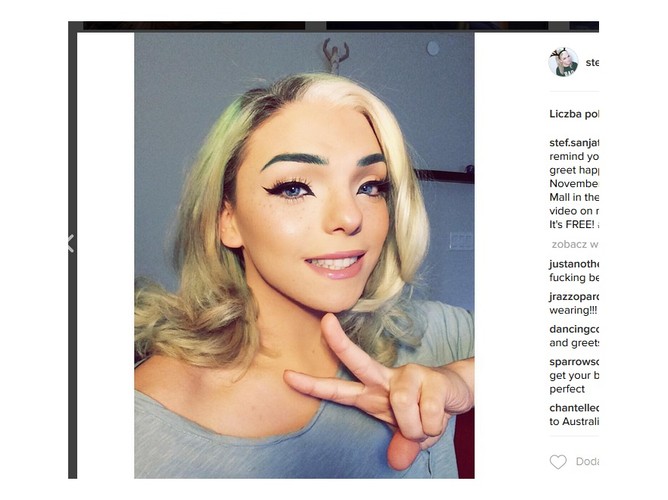Open commenter dancingcc... profile

pos(574,329)
